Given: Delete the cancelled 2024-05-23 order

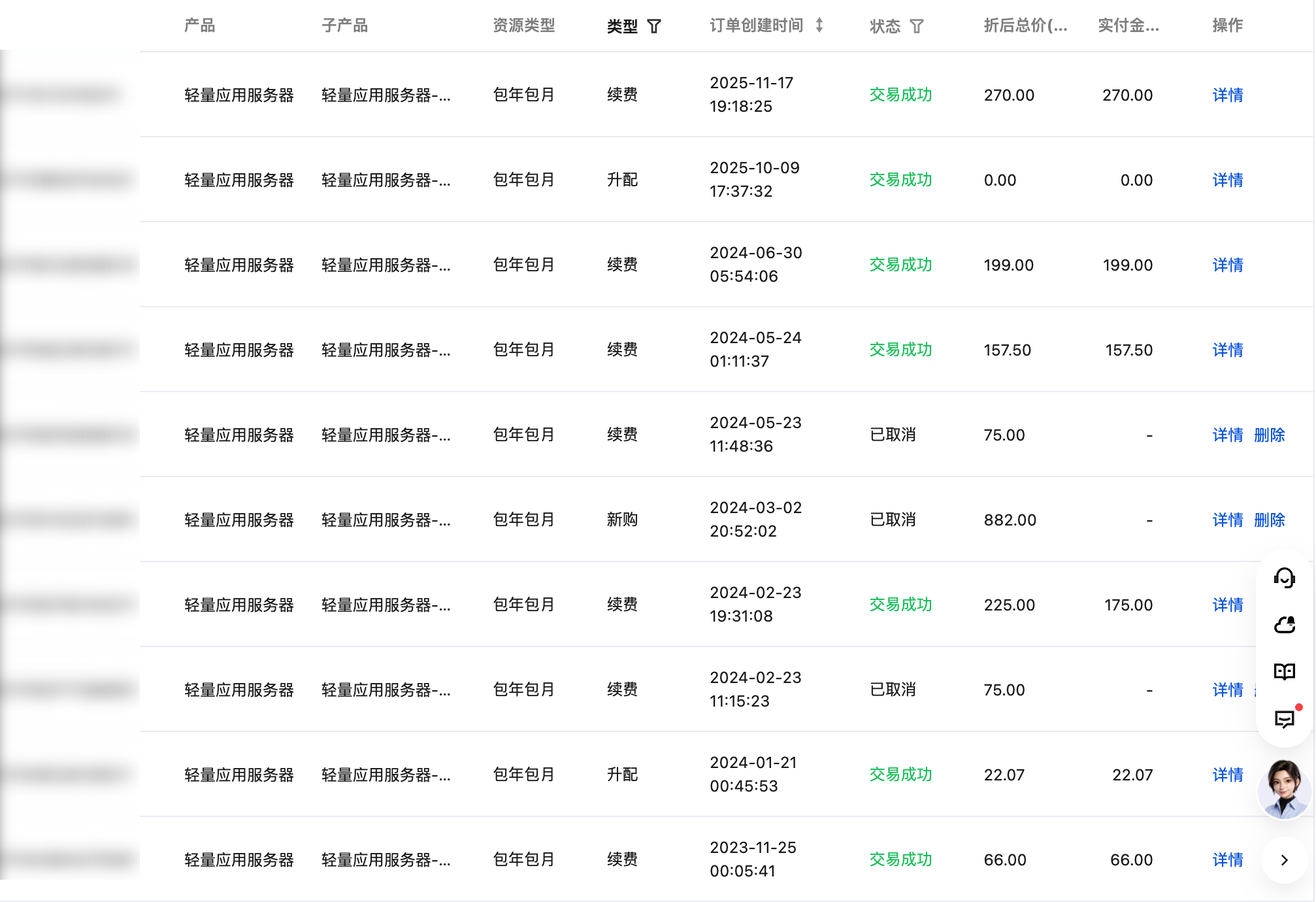Looking at the screenshot, I should click(1270, 435).
